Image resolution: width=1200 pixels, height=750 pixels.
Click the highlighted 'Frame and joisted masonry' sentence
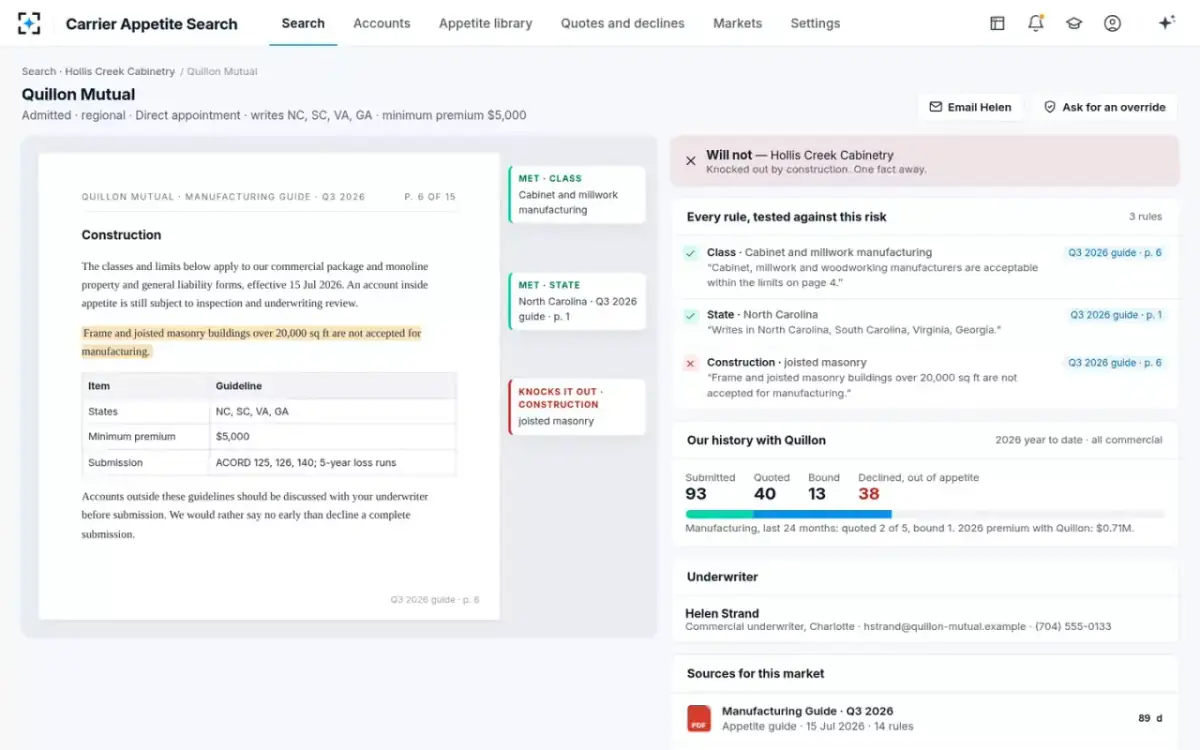tap(252, 342)
